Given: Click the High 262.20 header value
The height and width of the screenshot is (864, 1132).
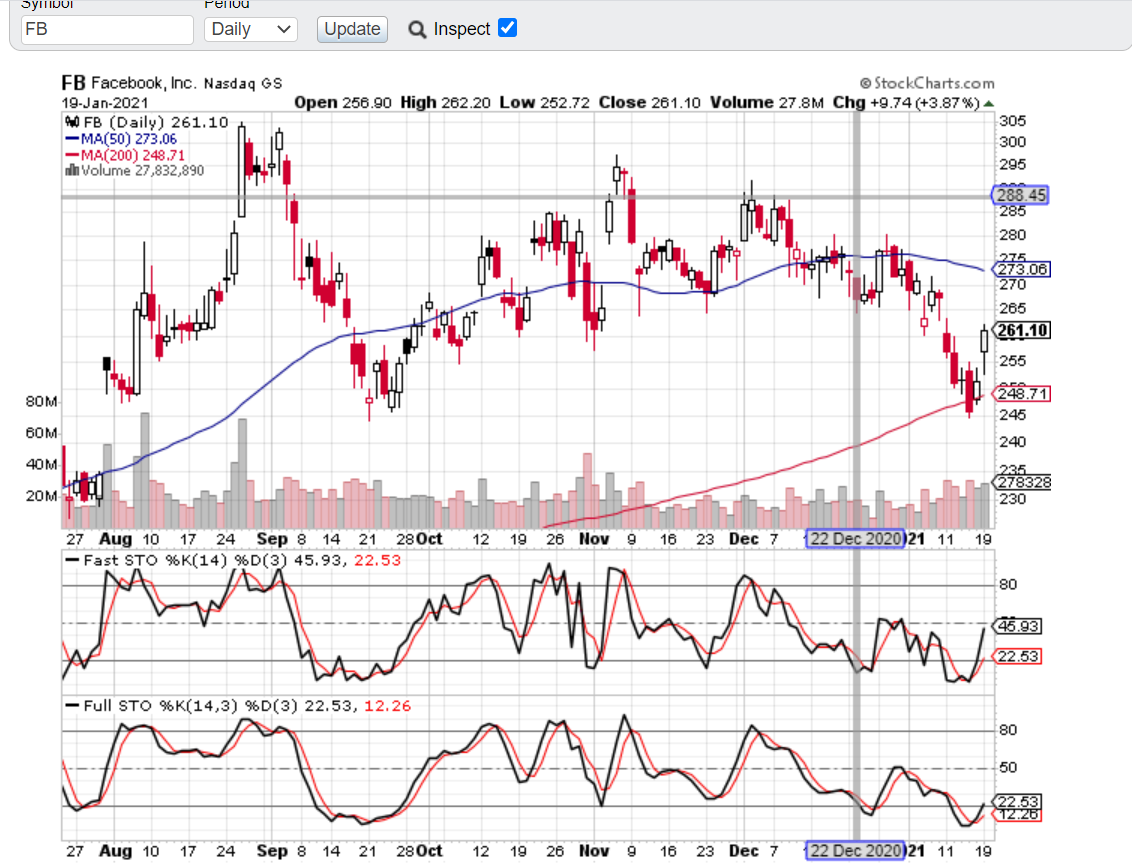Looking at the screenshot, I should point(445,102).
